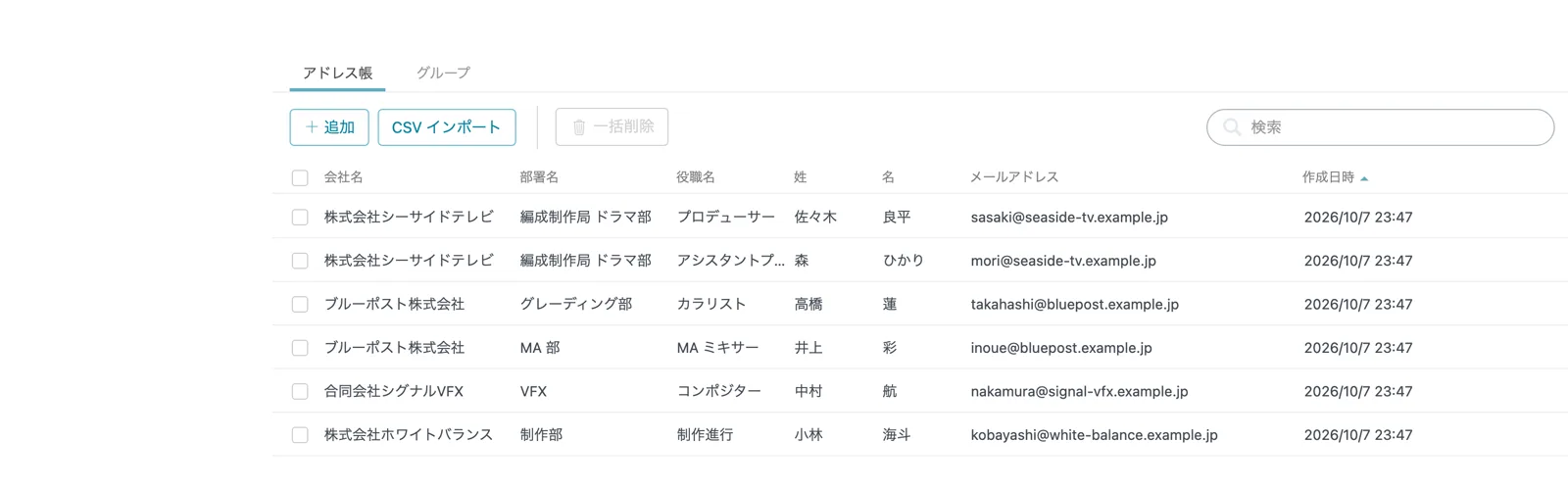Switch to the アドレス帳 tab
The width and height of the screenshot is (1568, 490).
click(x=337, y=73)
